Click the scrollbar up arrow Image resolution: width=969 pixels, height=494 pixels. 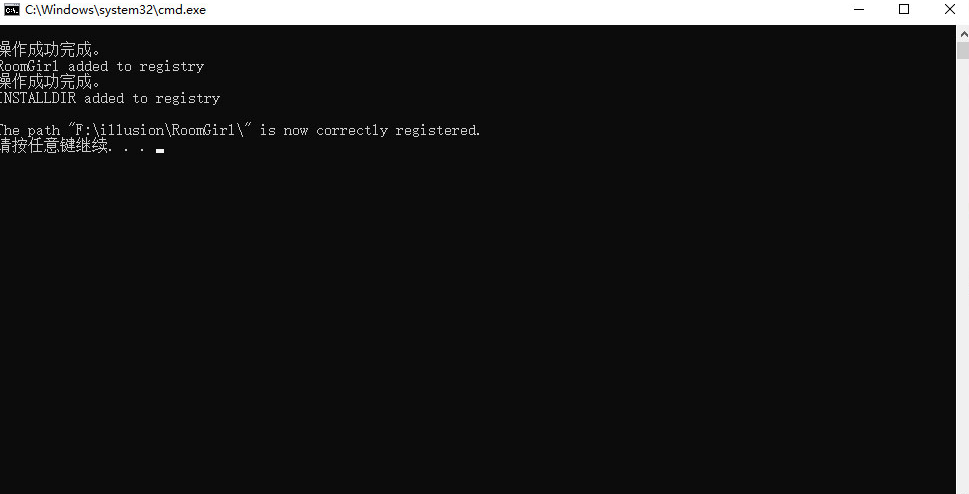(963, 34)
